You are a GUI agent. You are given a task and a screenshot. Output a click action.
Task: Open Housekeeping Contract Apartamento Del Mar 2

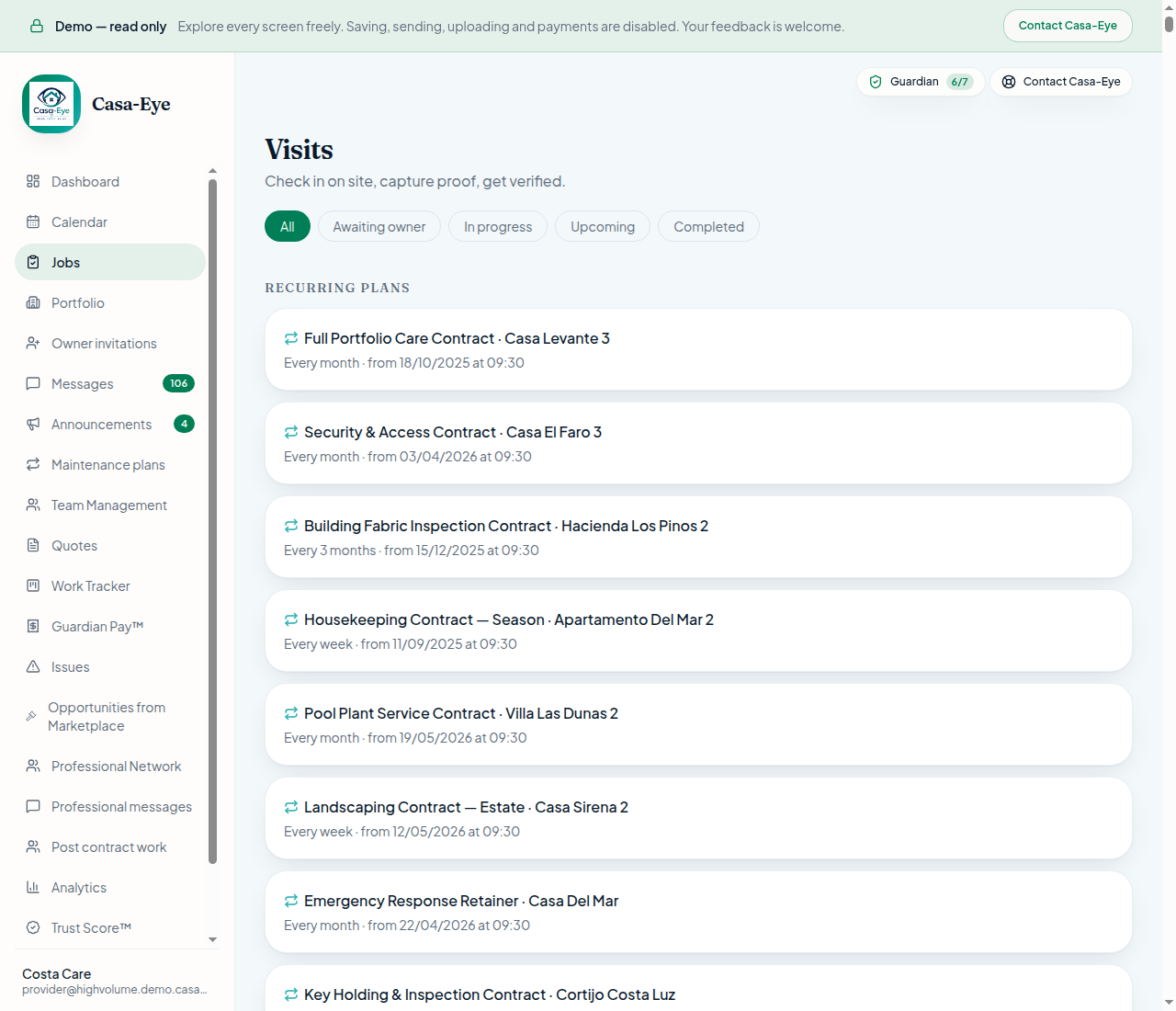tap(698, 630)
